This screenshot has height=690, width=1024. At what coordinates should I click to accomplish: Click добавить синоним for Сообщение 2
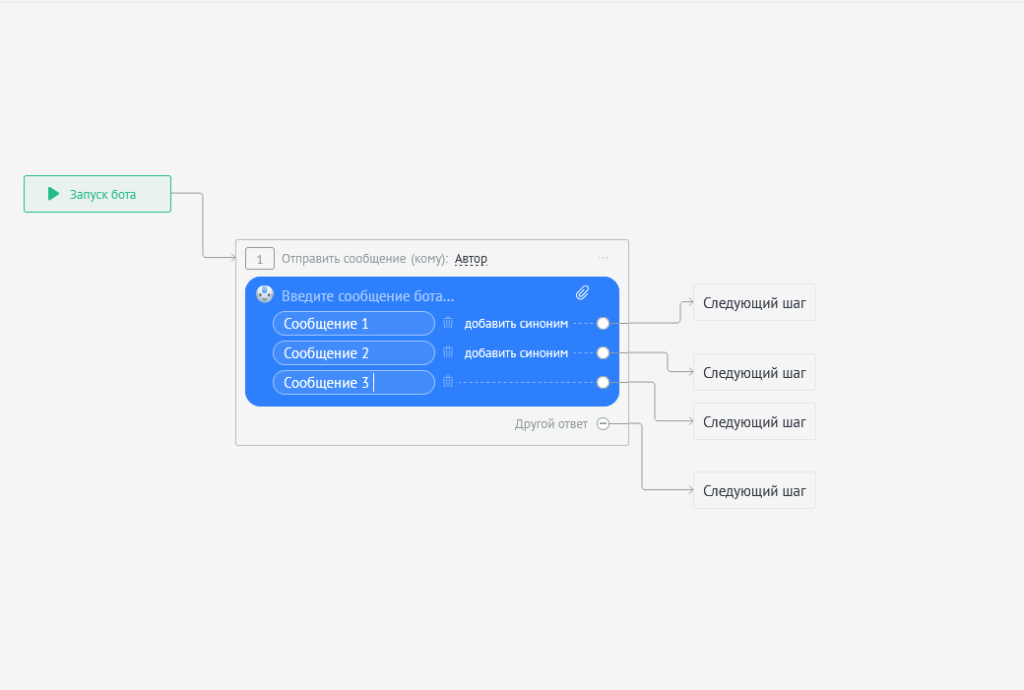click(516, 353)
